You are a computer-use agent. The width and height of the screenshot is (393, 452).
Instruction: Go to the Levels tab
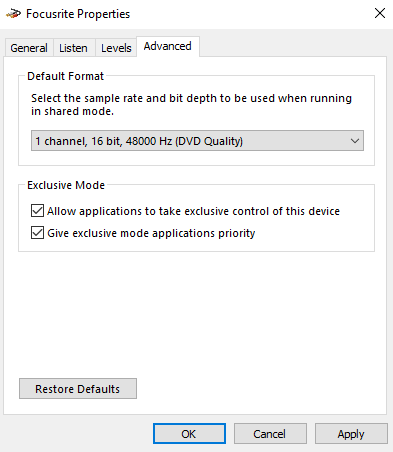116,48
